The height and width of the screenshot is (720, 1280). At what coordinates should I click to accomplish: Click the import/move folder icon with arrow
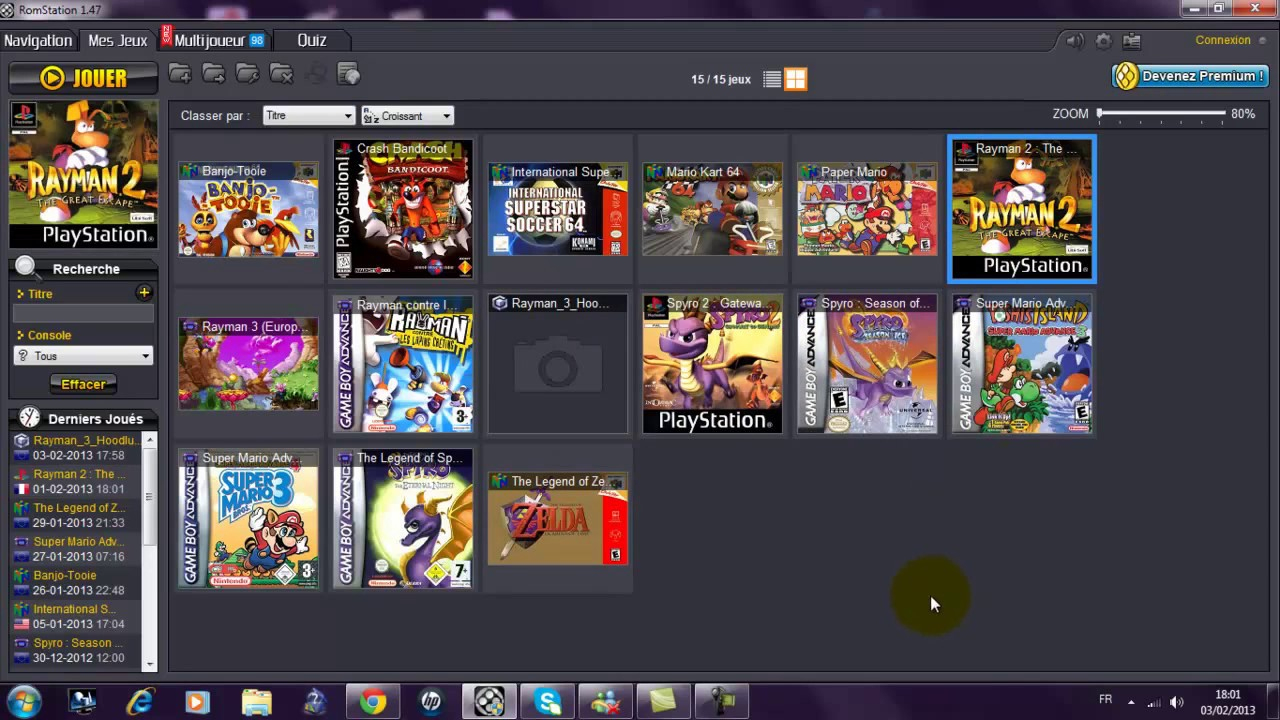coord(214,74)
